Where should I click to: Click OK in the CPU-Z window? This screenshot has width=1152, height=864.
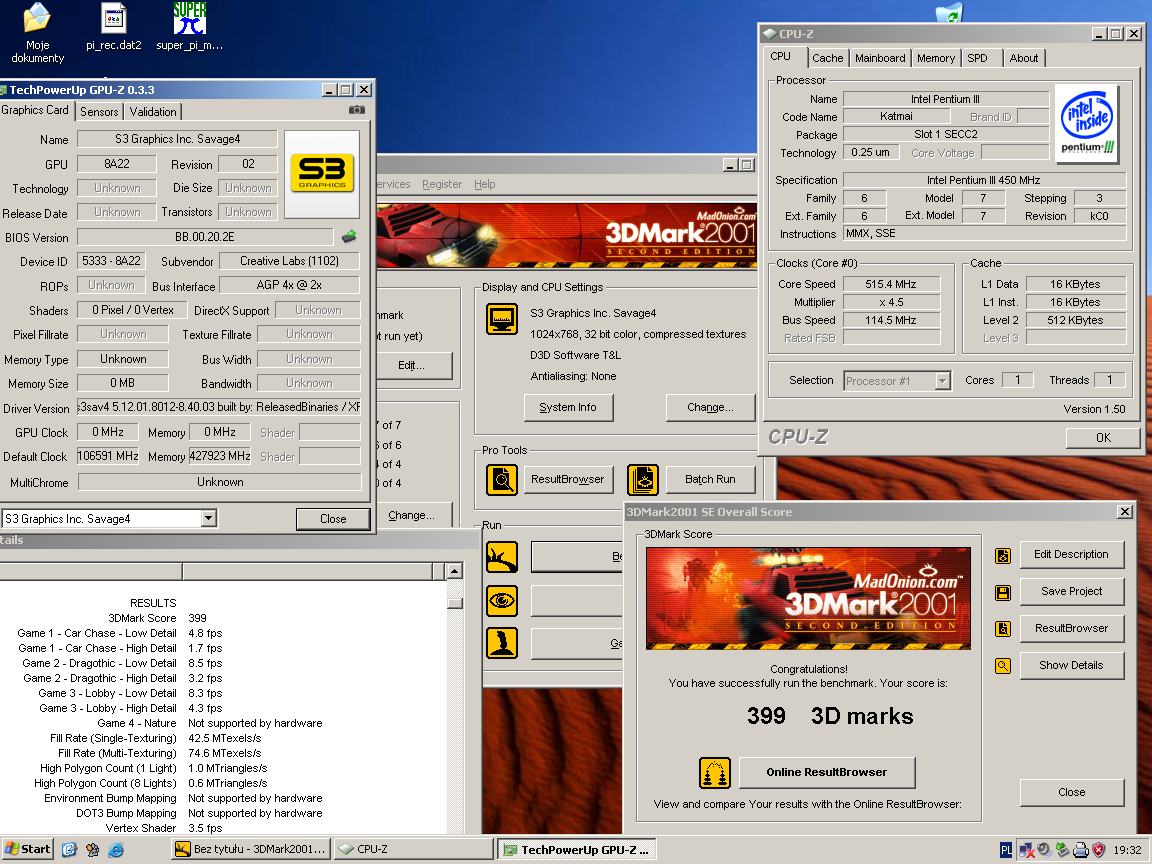(1103, 438)
